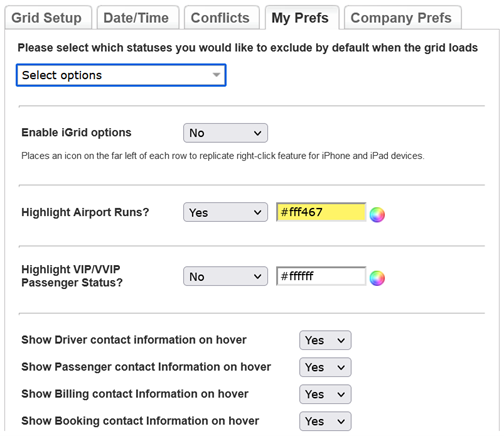
Task: Open Show Booking contact Information dropdown
Action: (x=325, y=421)
